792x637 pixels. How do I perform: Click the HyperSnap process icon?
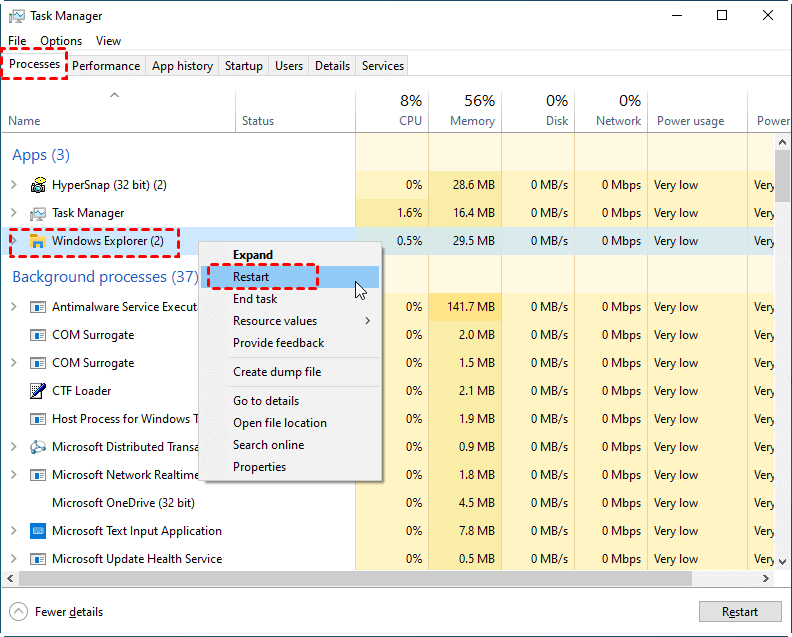[39, 185]
